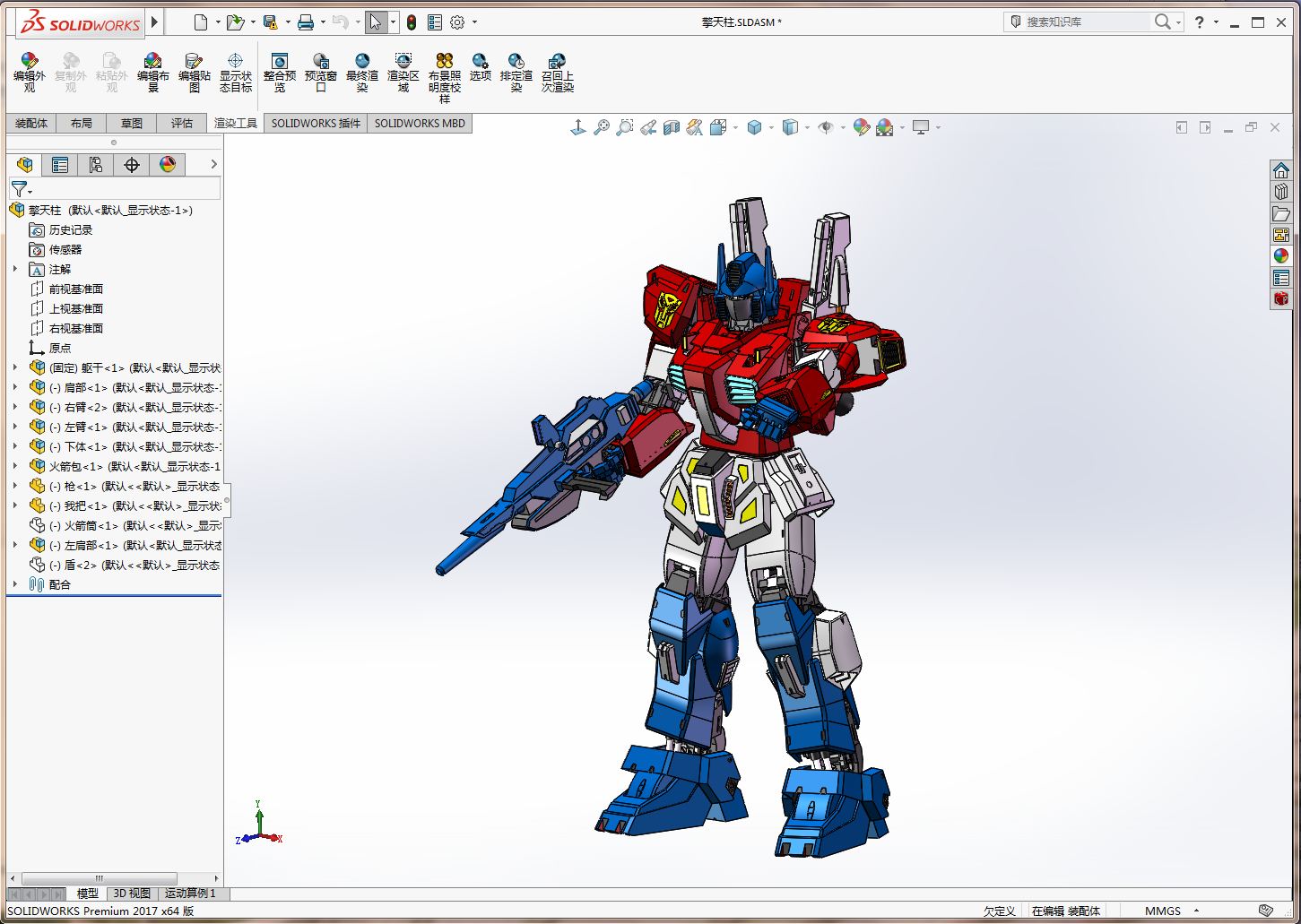Switch to FeatureManager design tree tab

point(24,165)
